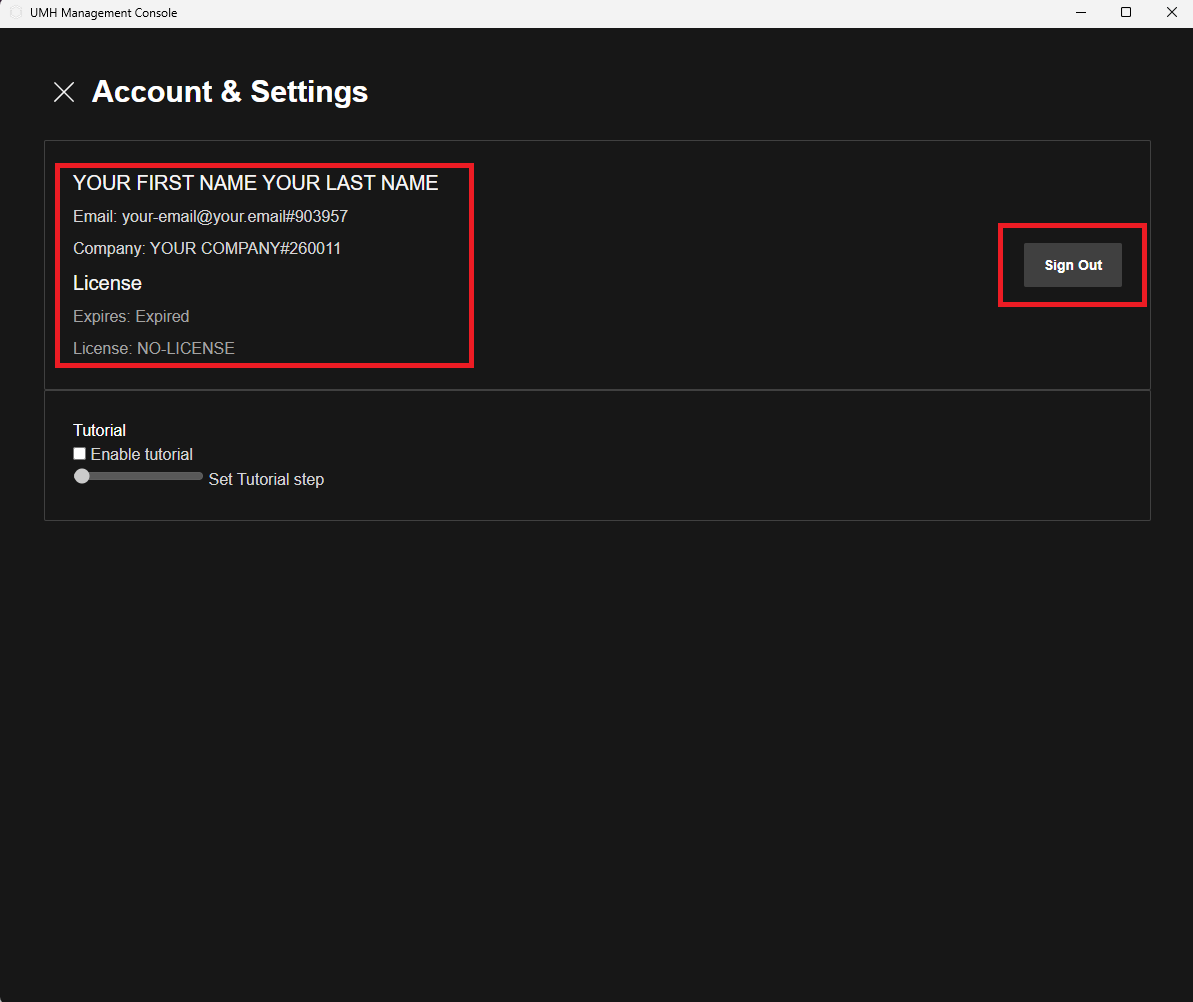This screenshot has width=1193, height=1002.
Task: Click the email address line
Action: pos(210,216)
